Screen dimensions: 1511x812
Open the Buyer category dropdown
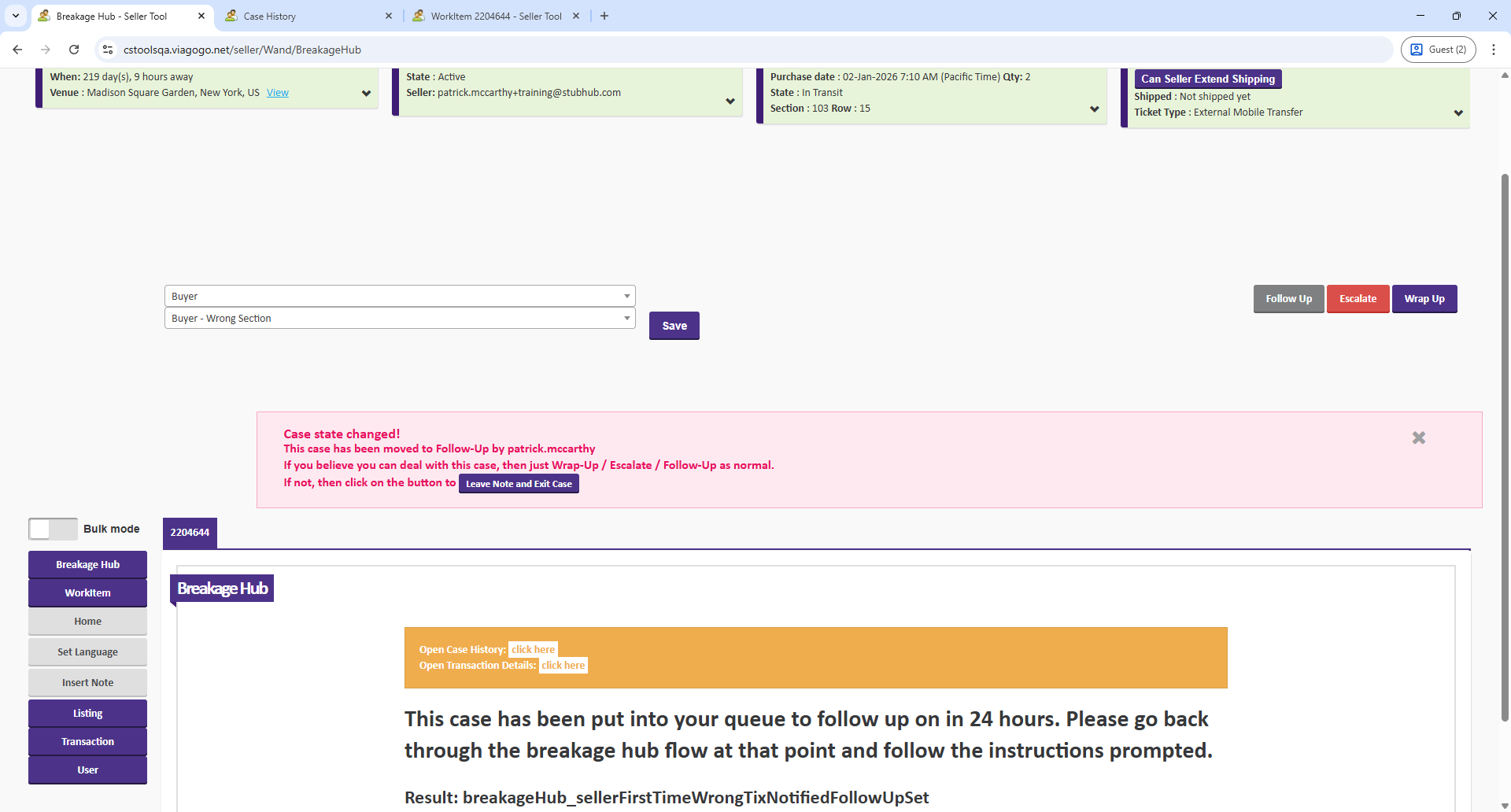click(x=399, y=296)
